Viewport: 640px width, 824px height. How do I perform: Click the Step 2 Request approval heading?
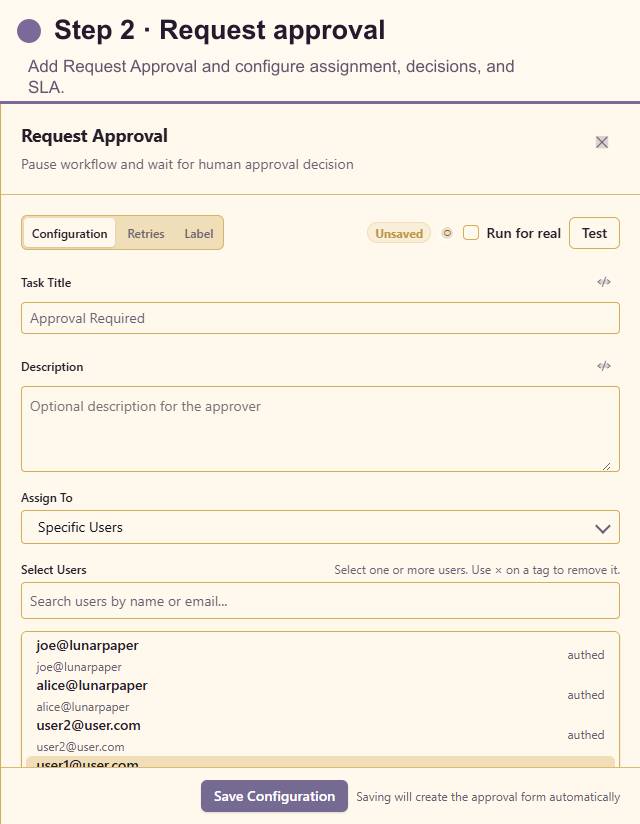(x=220, y=30)
